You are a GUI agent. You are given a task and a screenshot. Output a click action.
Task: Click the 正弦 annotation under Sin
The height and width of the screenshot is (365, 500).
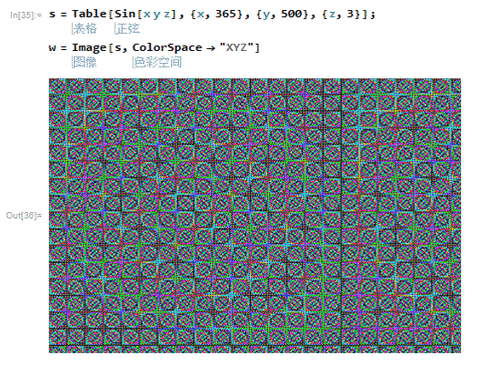[127, 29]
